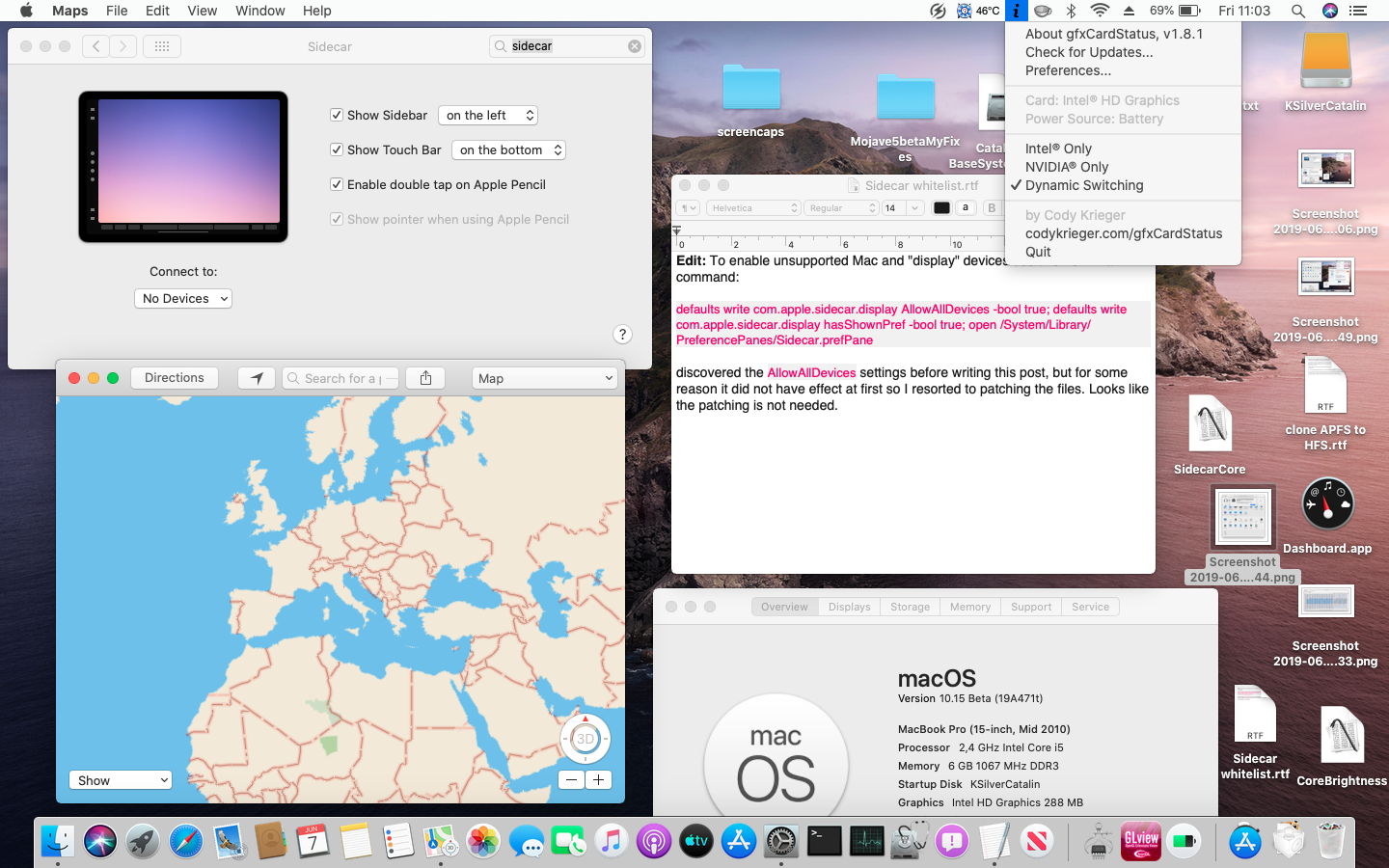Toggle 3D view in Maps
The width and height of the screenshot is (1389, 868).
point(586,739)
